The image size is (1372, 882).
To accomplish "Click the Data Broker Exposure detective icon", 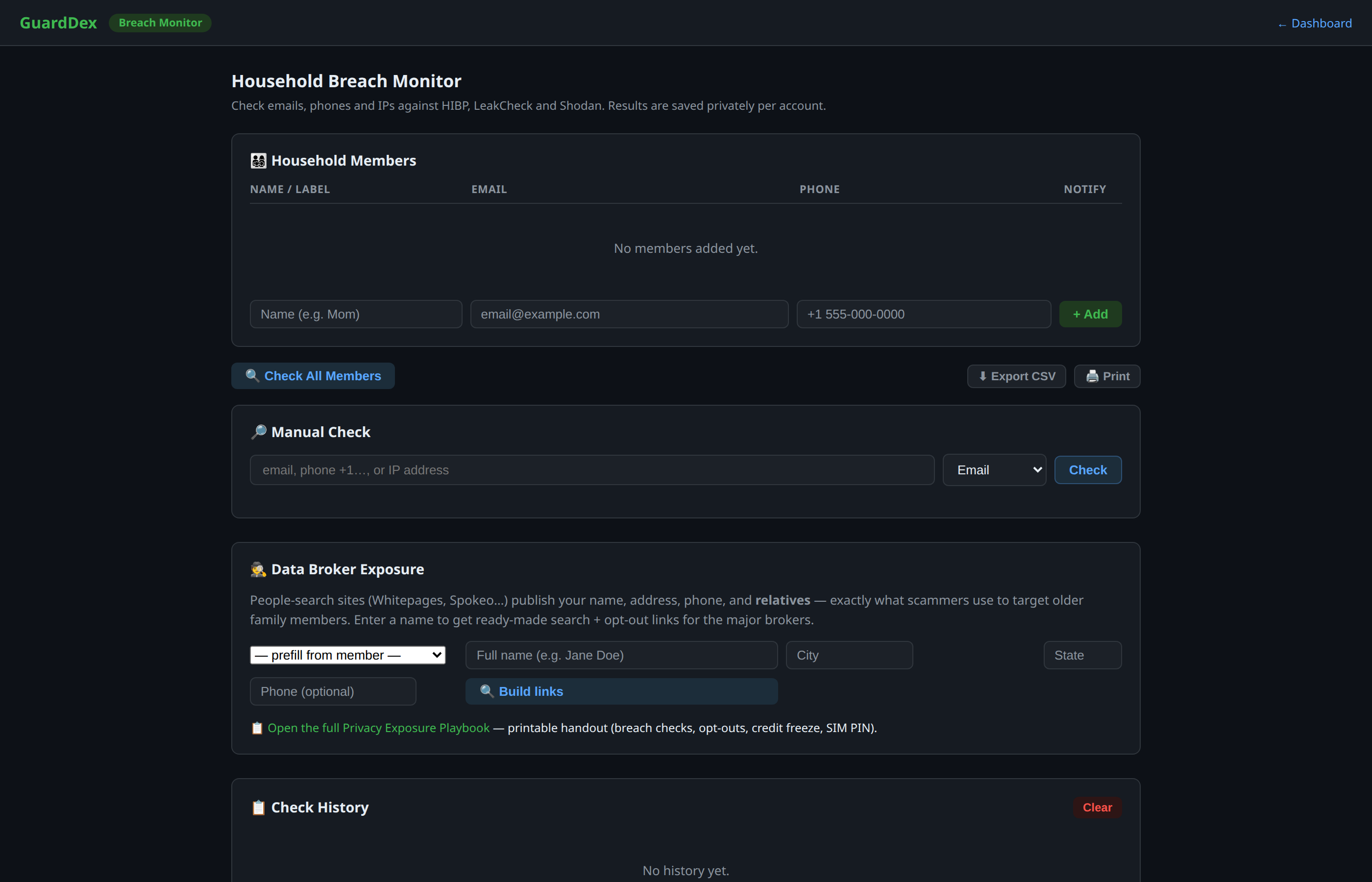I will (258, 569).
